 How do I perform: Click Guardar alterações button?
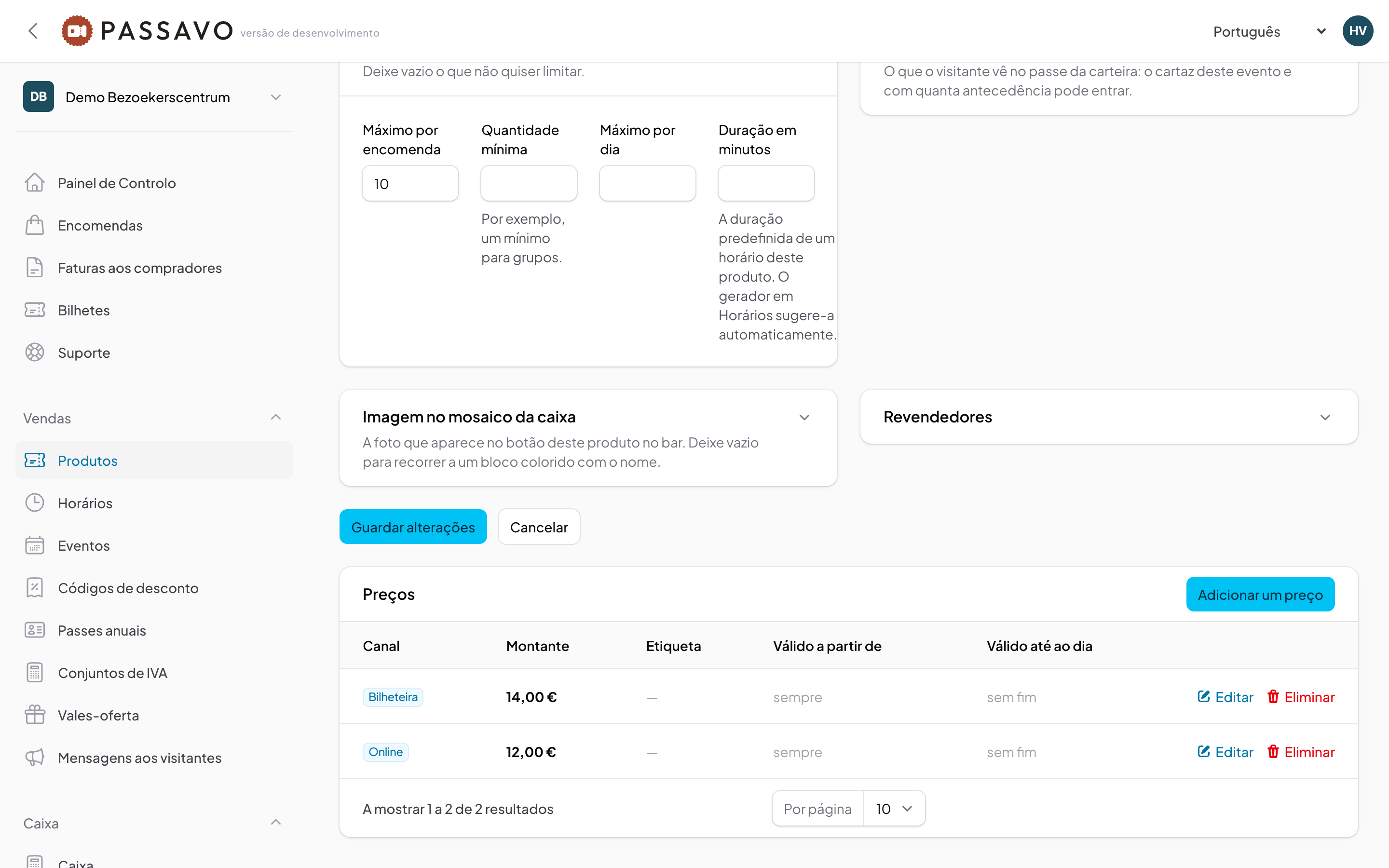(x=413, y=527)
